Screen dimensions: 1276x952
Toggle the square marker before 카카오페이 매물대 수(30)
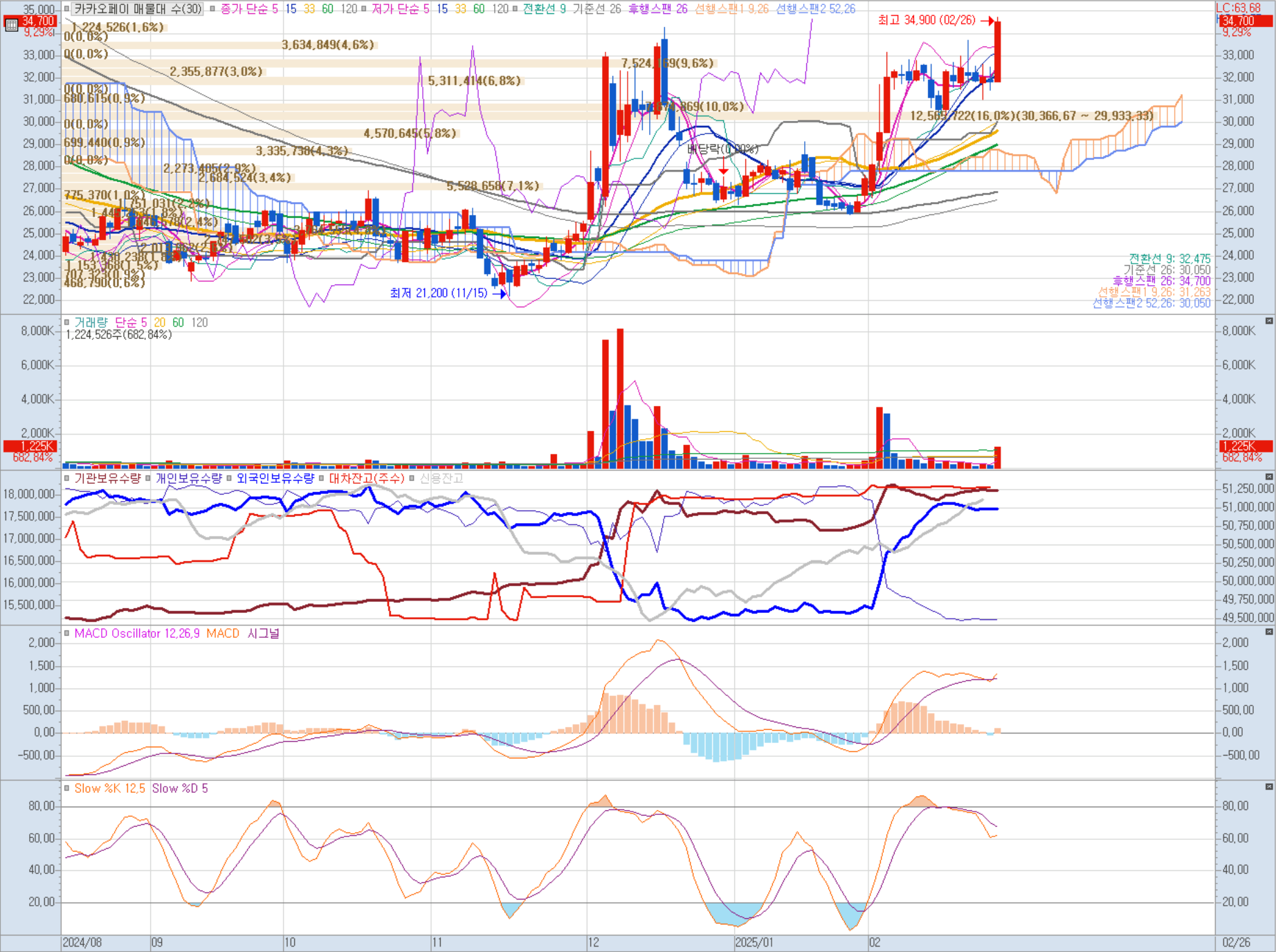click(67, 9)
